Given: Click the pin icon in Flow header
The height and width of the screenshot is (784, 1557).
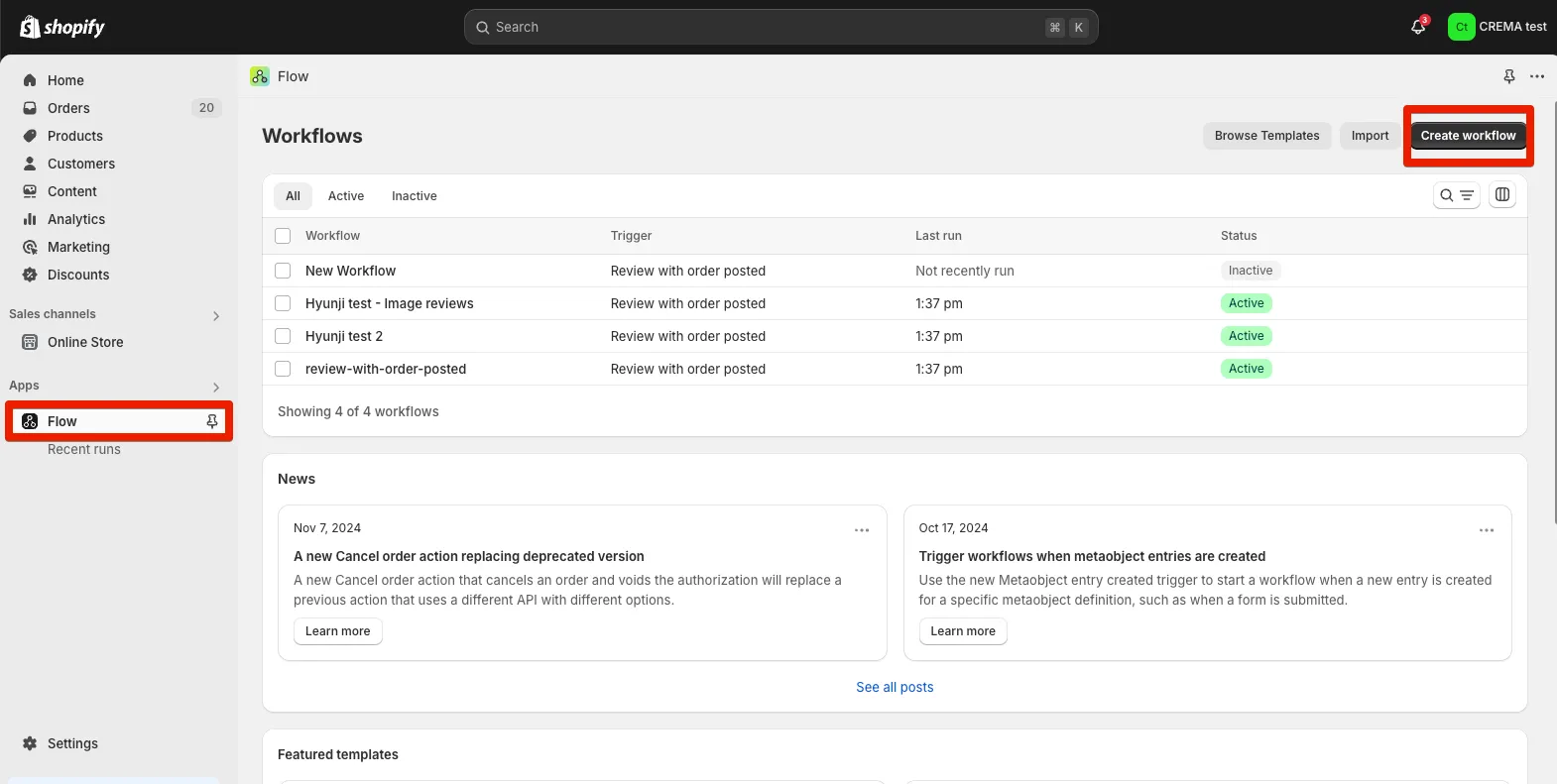Looking at the screenshot, I should pos(1508,76).
